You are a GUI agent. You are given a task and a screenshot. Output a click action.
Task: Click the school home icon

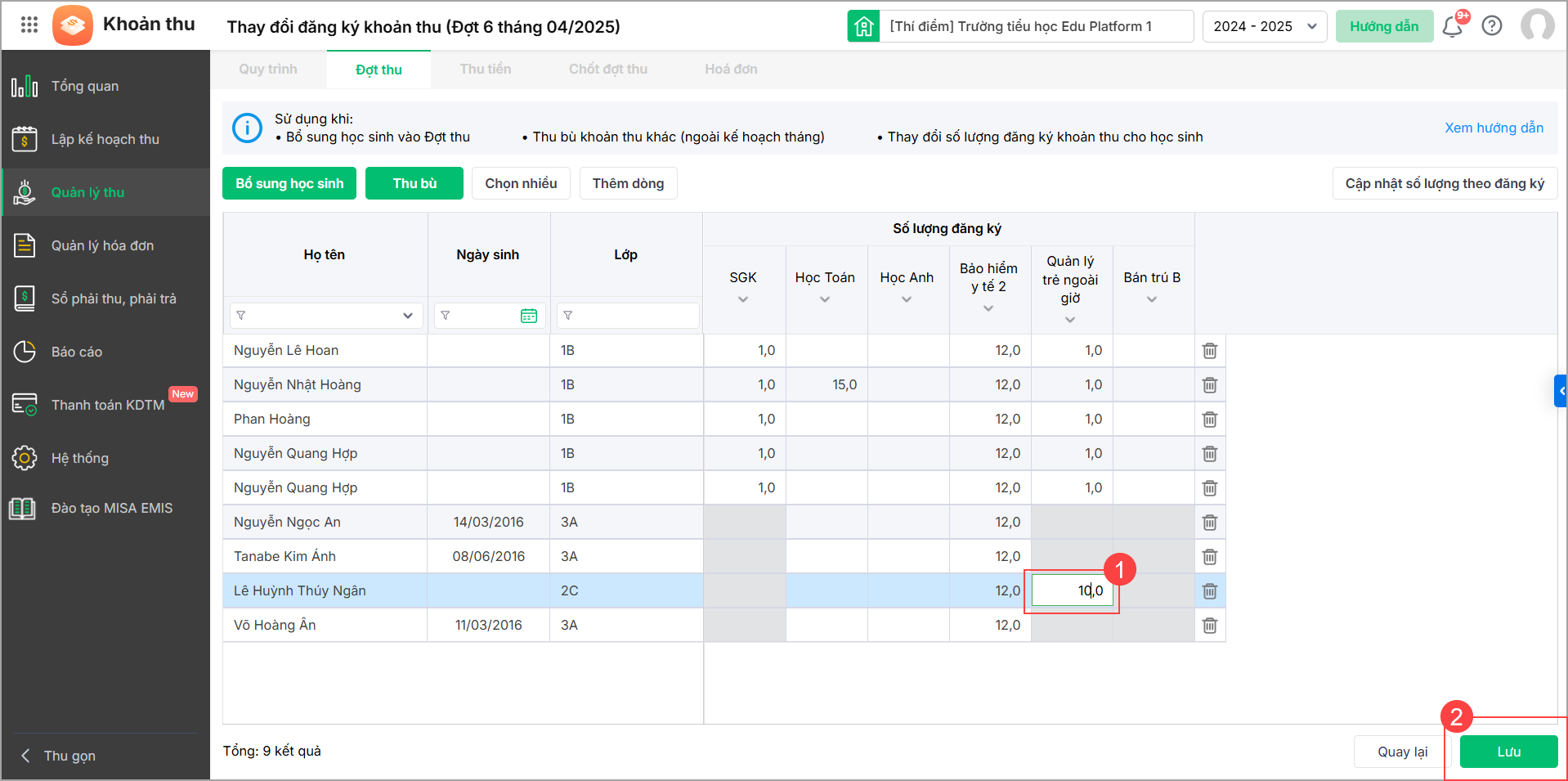click(x=863, y=26)
